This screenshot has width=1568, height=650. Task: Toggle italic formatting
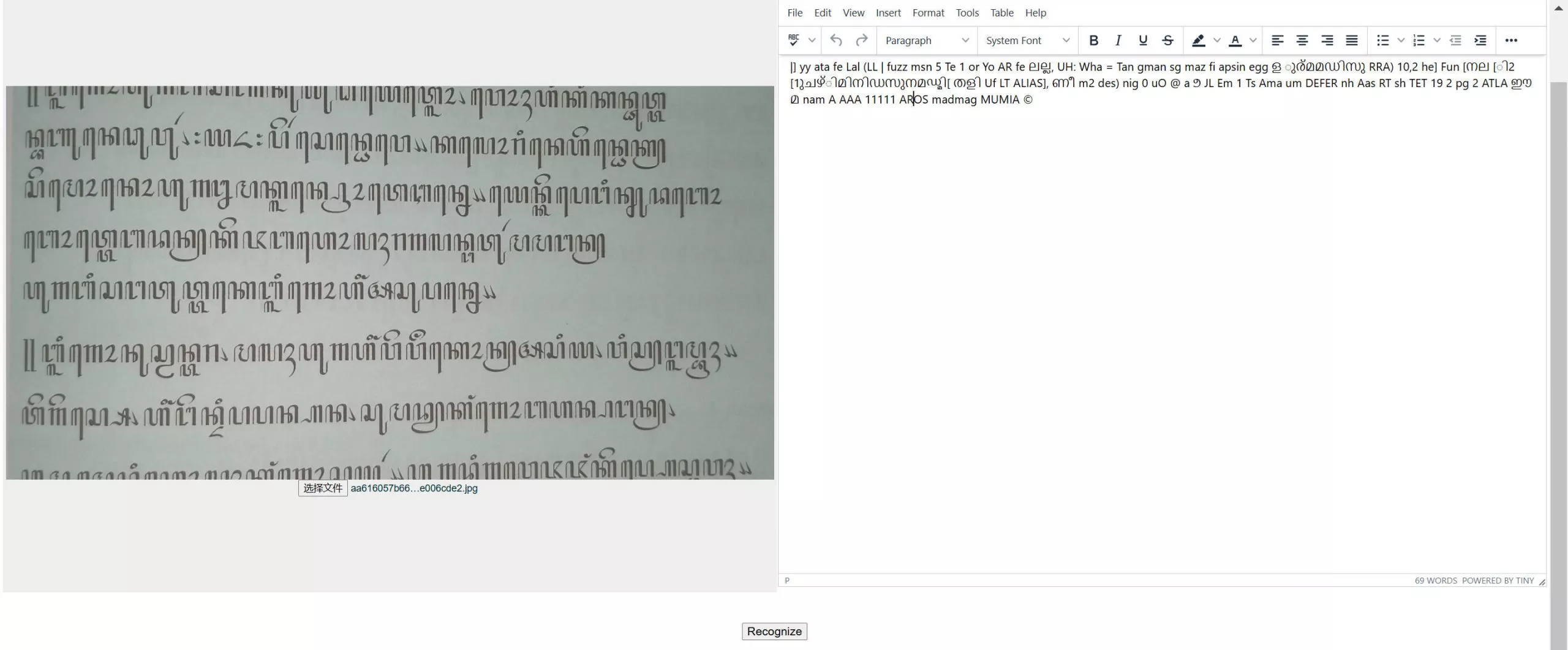1118,40
